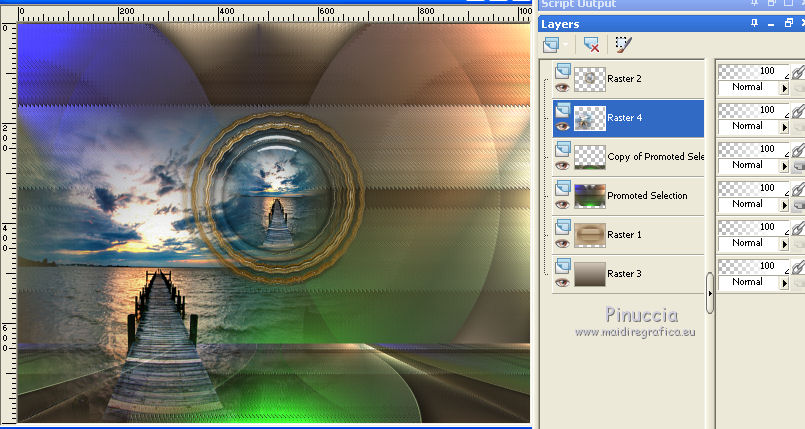Click the Layers panel splitter arrow

click(x=710, y=293)
